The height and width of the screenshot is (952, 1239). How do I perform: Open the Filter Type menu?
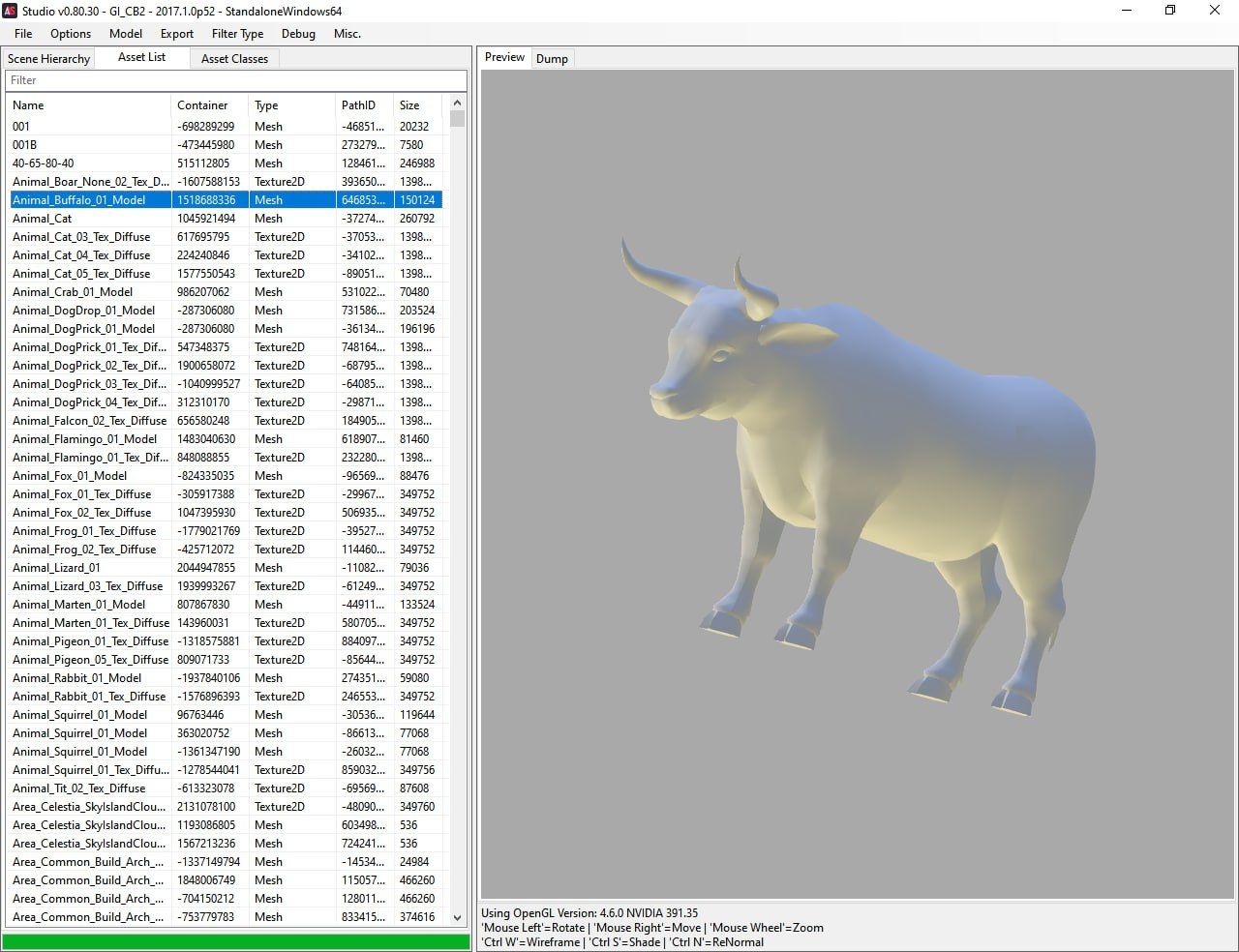coord(238,34)
